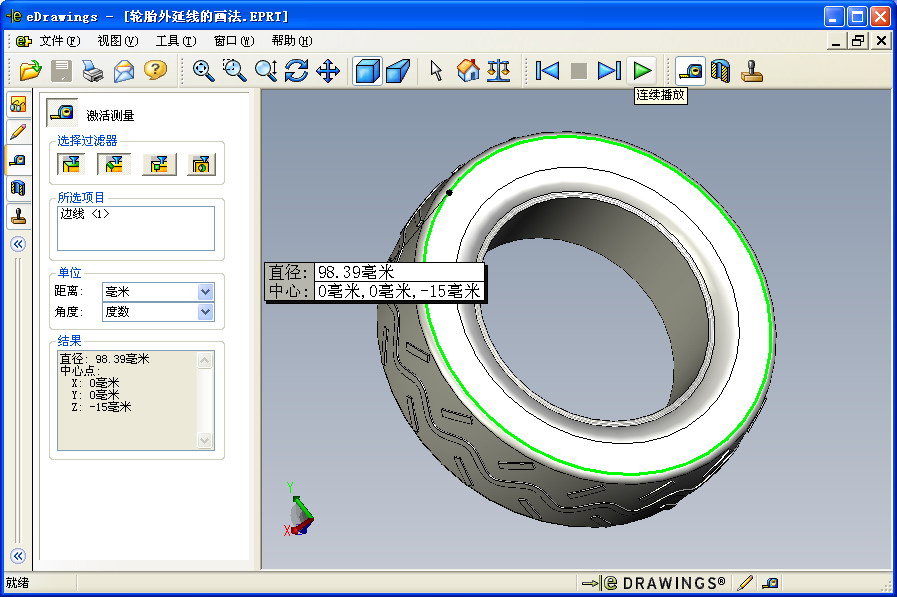The image size is (897, 597).
Task: Click the eDrawings document icon in menu bar
Action: coord(24,41)
